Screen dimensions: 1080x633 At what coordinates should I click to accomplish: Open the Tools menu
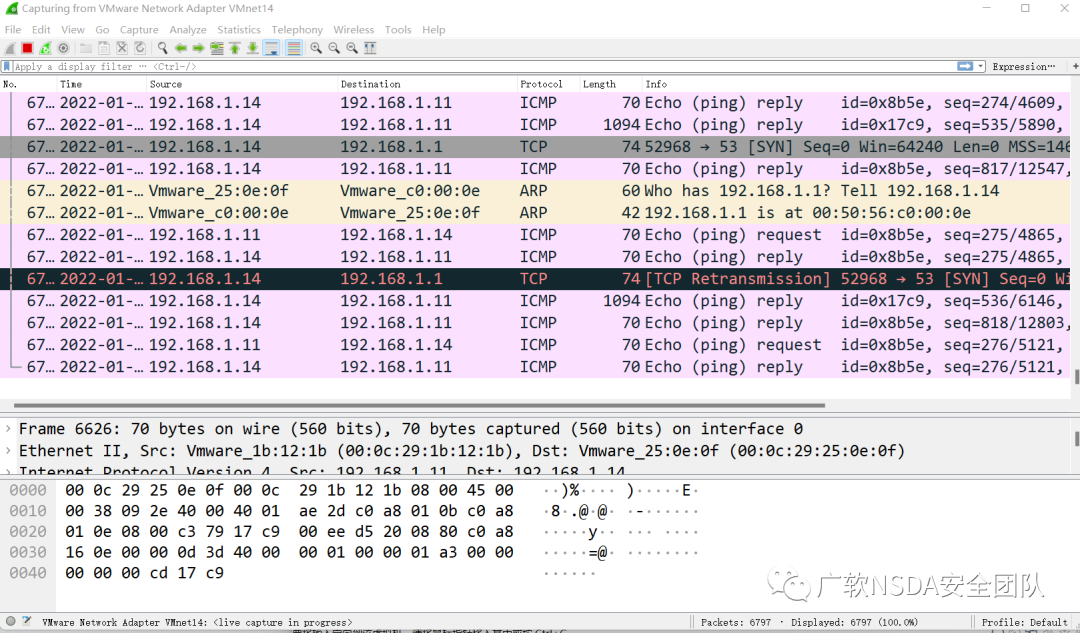click(x=398, y=30)
